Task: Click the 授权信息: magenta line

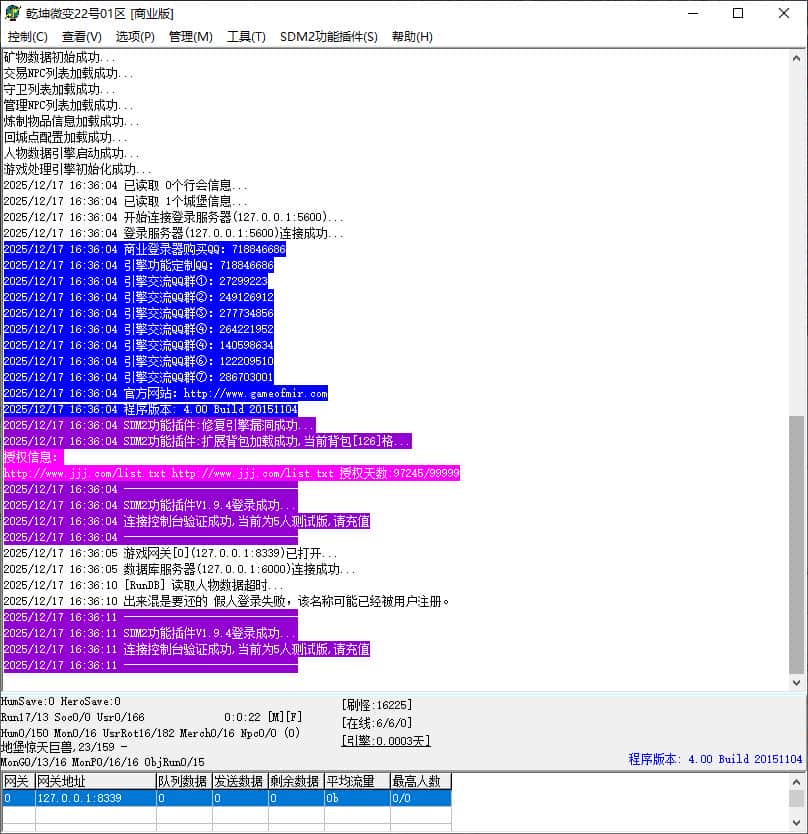Action: pos(34,457)
